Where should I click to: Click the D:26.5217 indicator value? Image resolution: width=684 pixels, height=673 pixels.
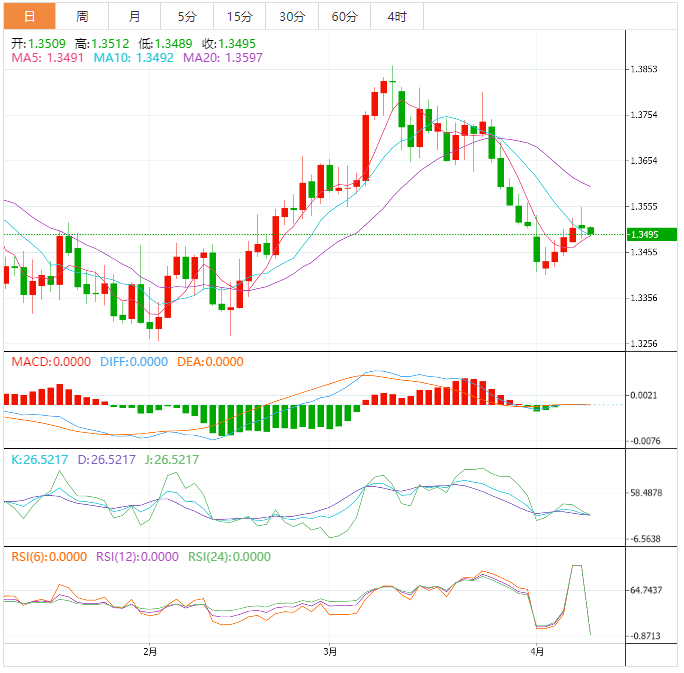point(106,459)
